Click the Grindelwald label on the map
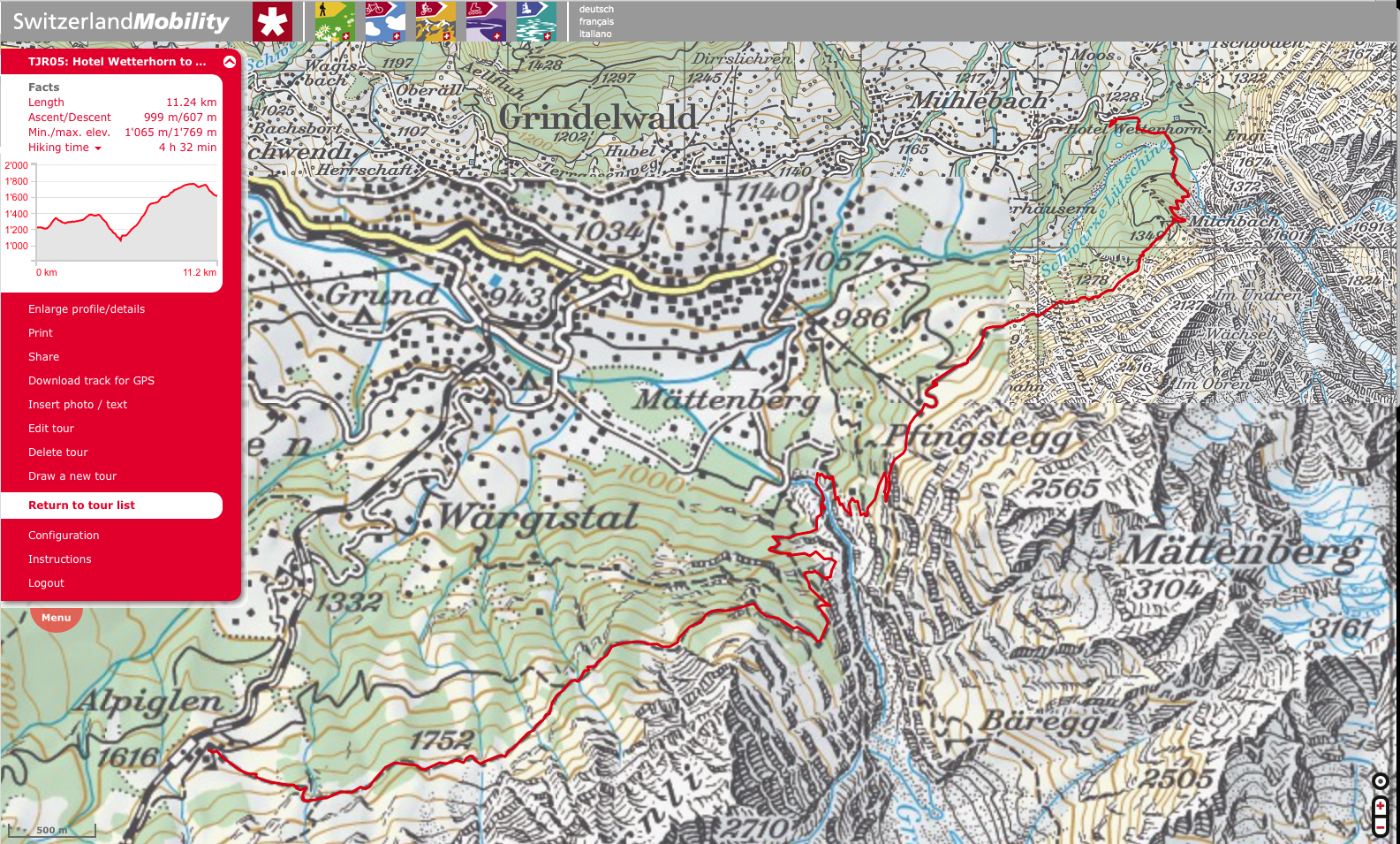 [598, 118]
